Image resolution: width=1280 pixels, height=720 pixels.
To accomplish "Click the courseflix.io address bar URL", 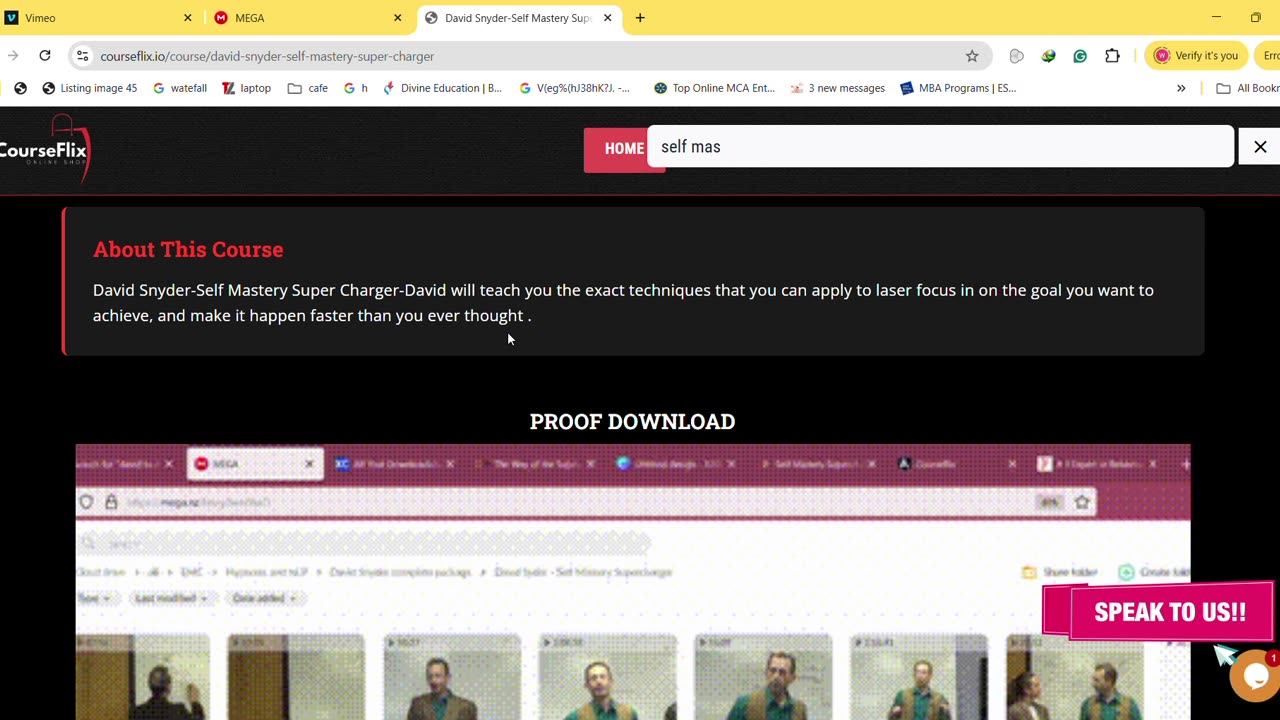I will click(x=267, y=56).
